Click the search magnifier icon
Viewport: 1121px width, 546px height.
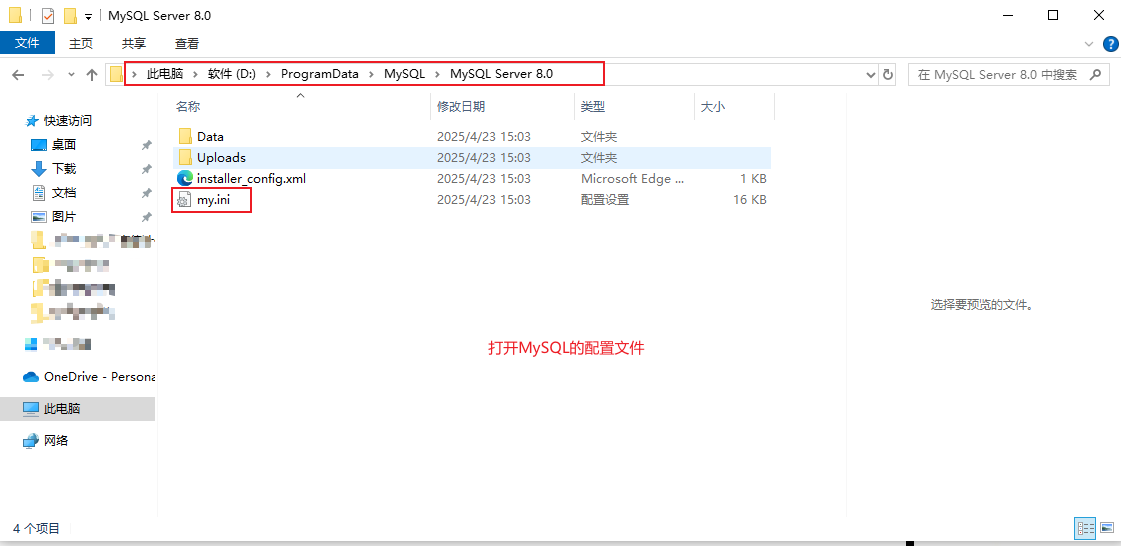[x=1094, y=74]
